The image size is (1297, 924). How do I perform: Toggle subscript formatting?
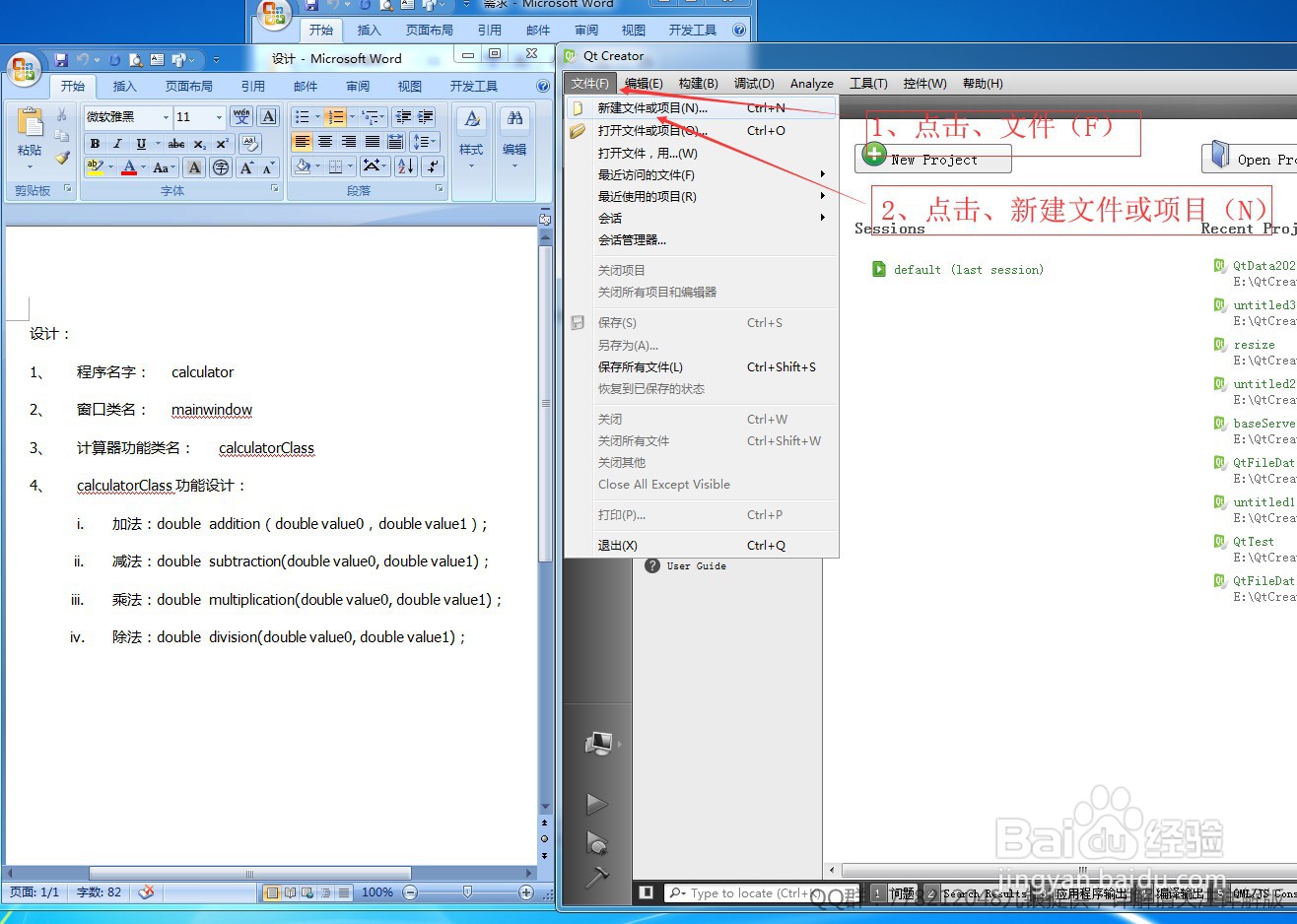[x=199, y=144]
